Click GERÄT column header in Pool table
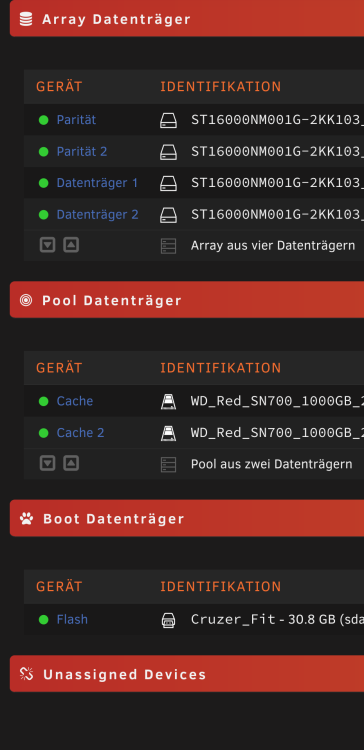This screenshot has height=750, width=364. 59,368
